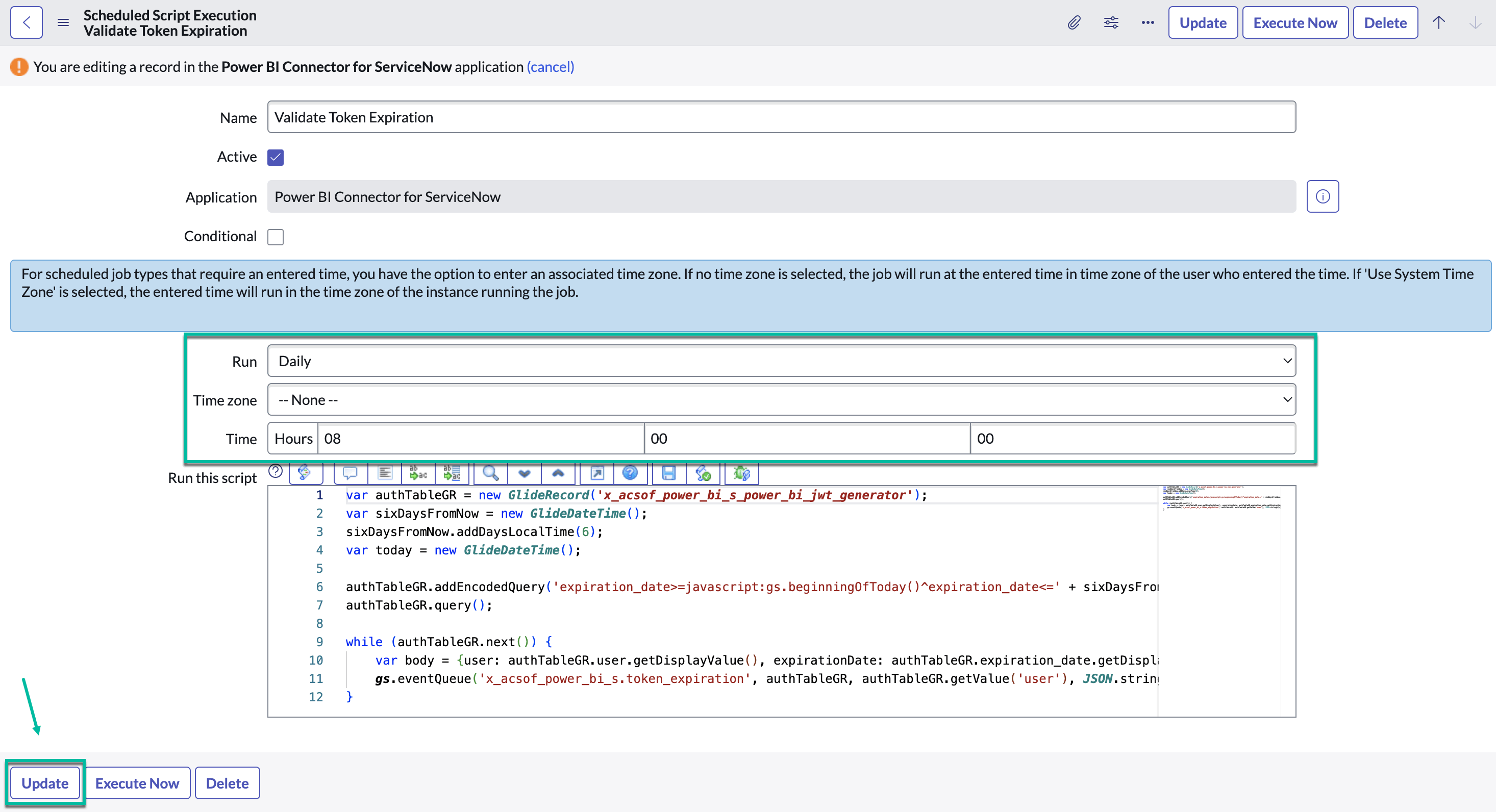Viewport: 1496px width, 812px height.
Task: Click the bottom Update button
Action: [x=45, y=783]
